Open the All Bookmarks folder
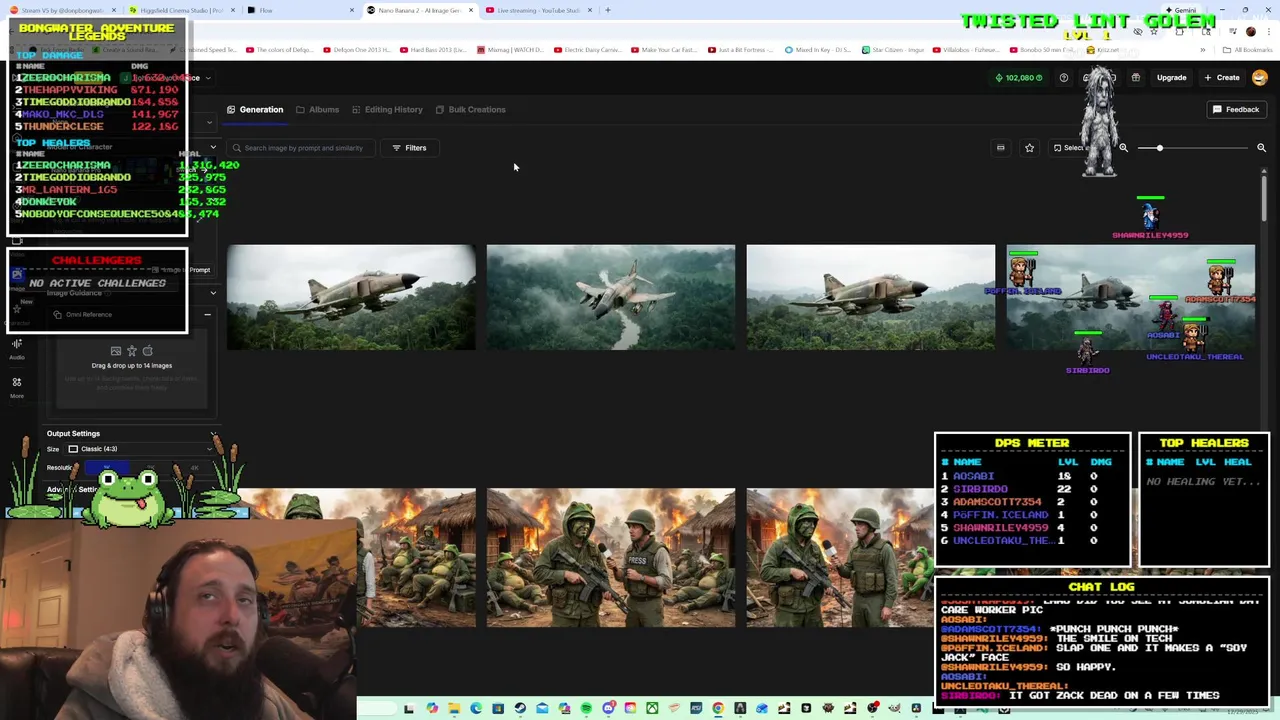1280x720 pixels. pyautogui.click(x=1248, y=50)
